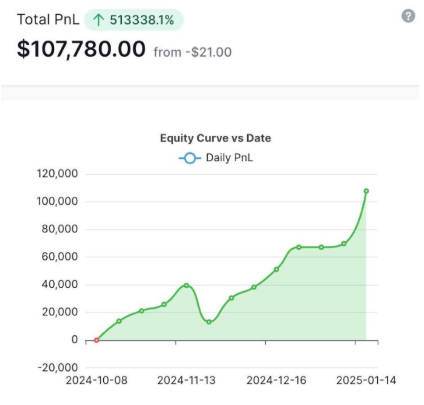Click the Equity Curve vs Date title
This screenshot has height=405, width=424.
[215, 138]
